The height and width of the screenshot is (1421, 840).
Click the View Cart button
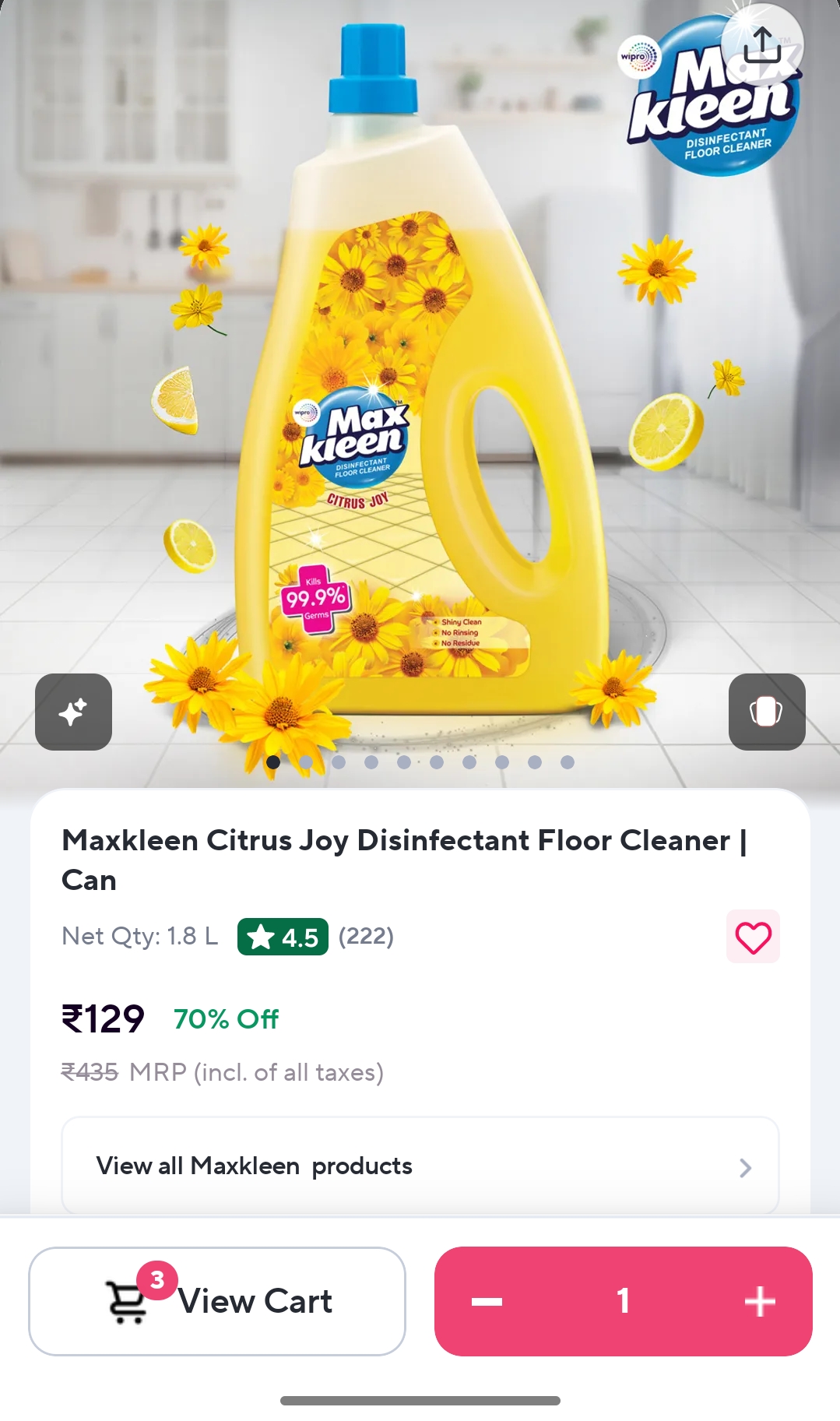click(x=217, y=1301)
